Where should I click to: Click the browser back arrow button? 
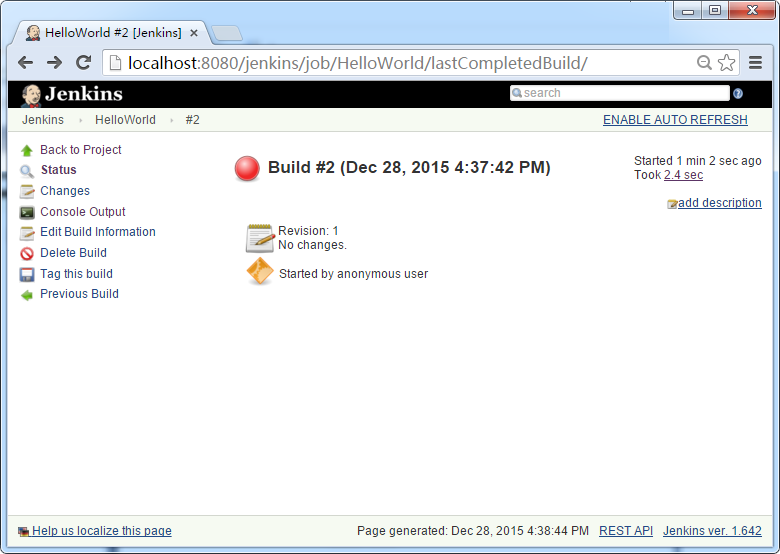(x=25, y=63)
